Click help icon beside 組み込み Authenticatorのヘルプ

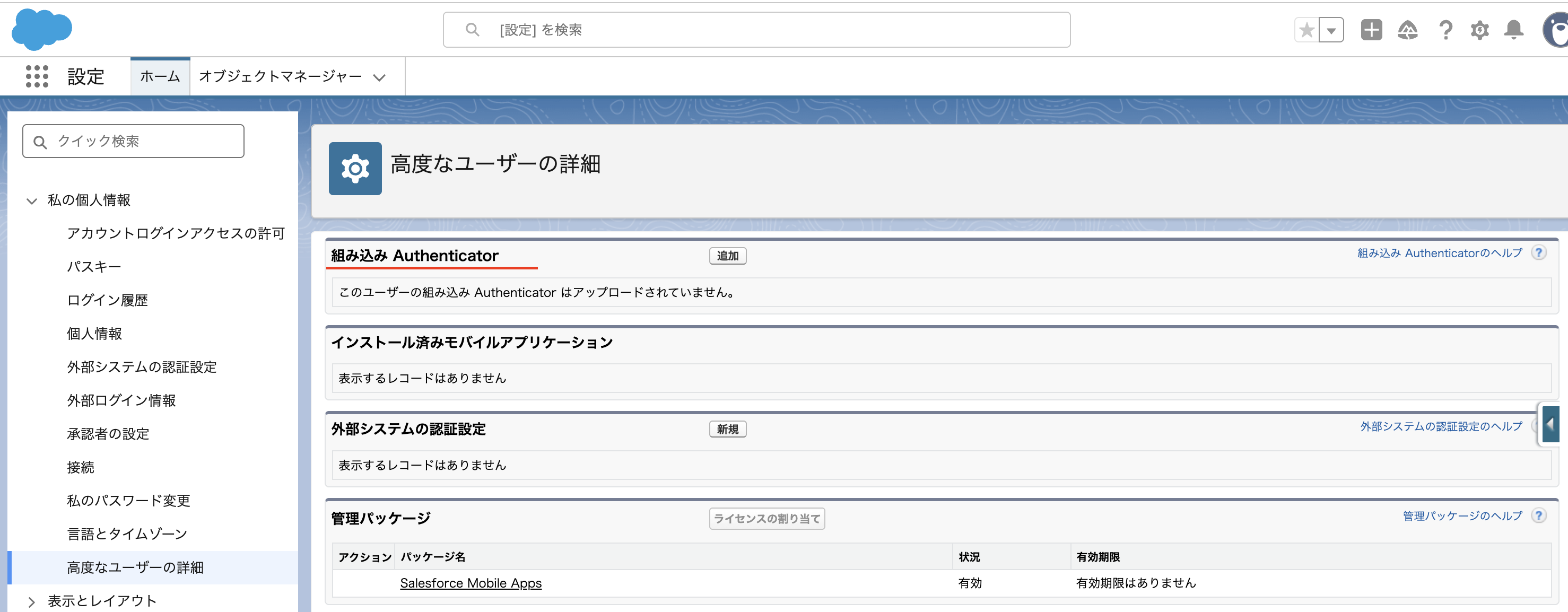(x=1539, y=252)
